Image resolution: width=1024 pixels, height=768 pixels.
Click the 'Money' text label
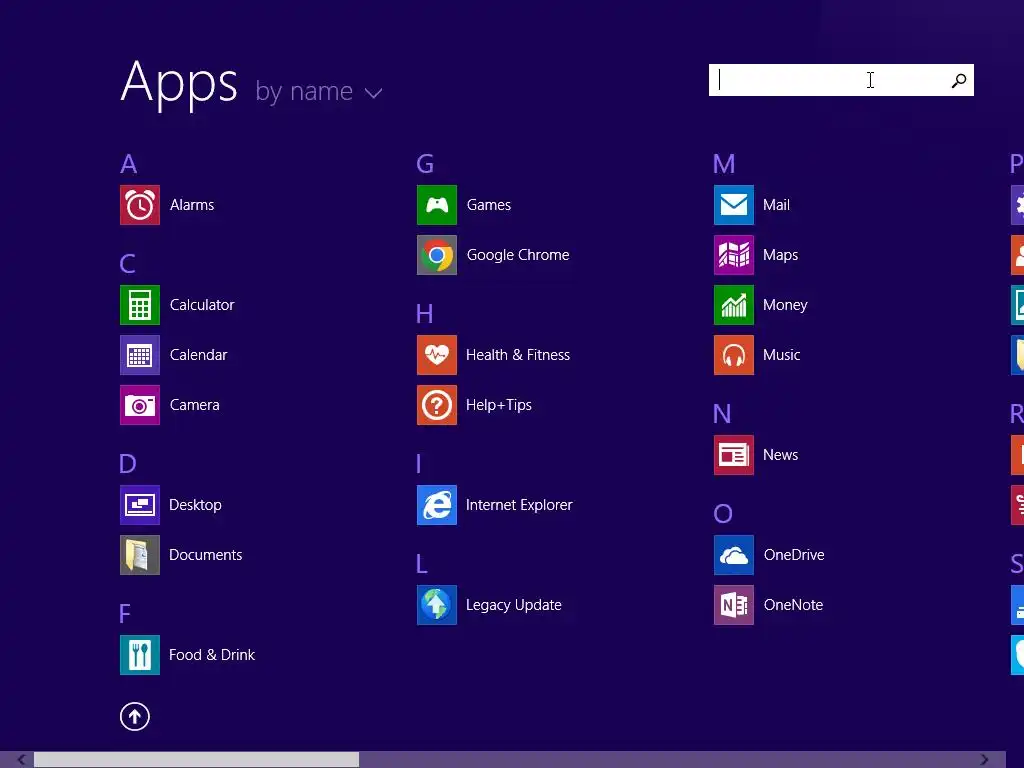[x=786, y=305]
